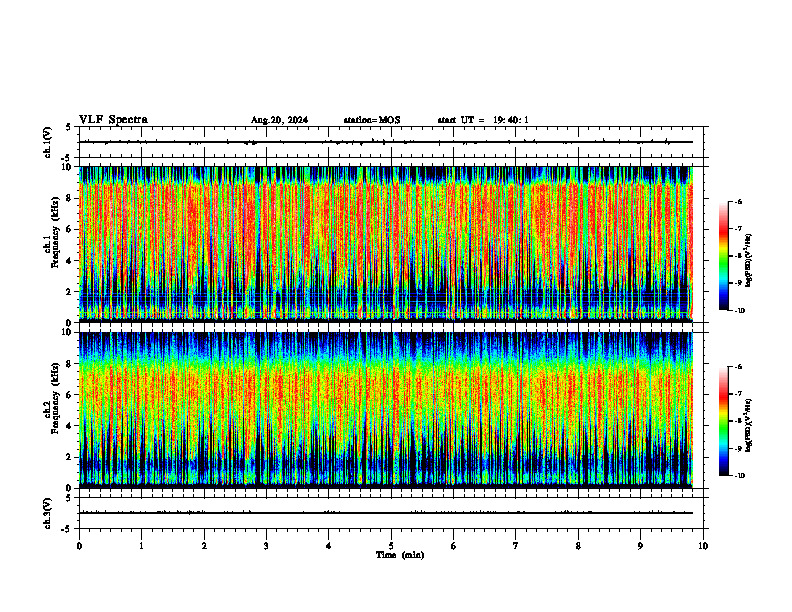The height and width of the screenshot is (612, 792).
Task: Click the "VLF Spectra" plot title
Action: [113, 120]
